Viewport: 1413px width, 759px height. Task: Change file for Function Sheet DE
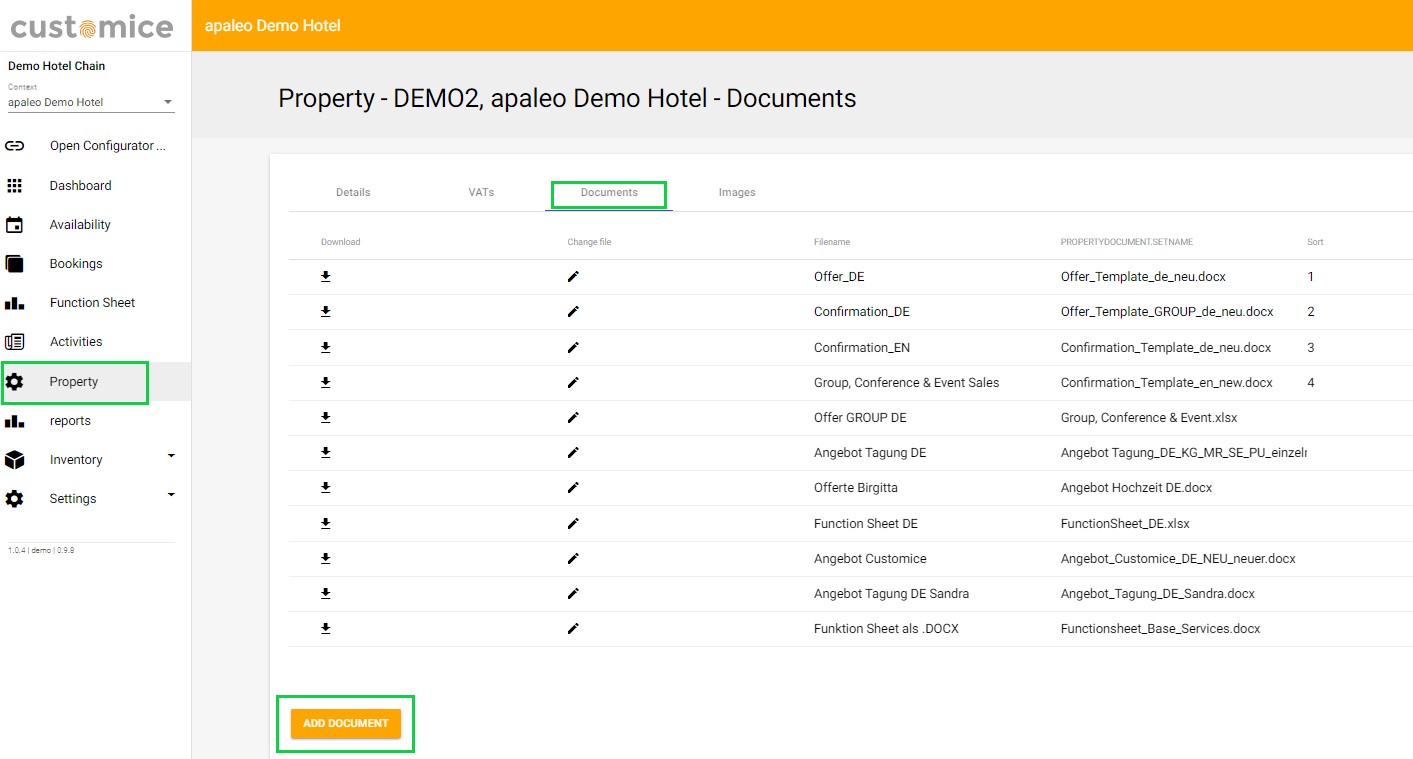573,523
